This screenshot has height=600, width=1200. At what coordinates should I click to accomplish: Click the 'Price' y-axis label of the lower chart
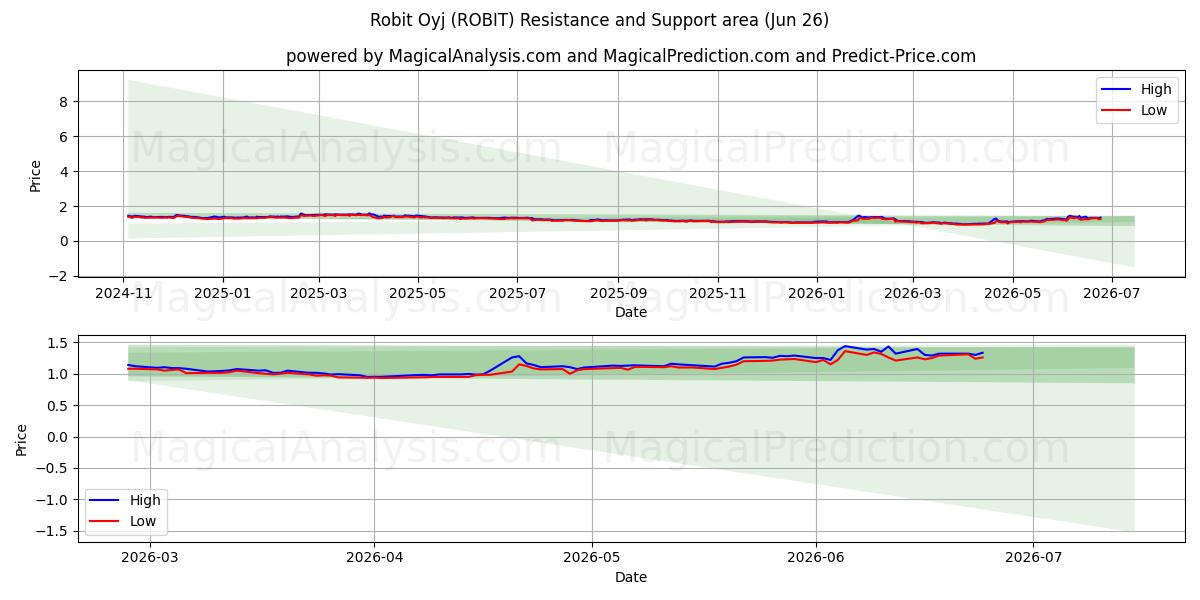(x=23, y=439)
